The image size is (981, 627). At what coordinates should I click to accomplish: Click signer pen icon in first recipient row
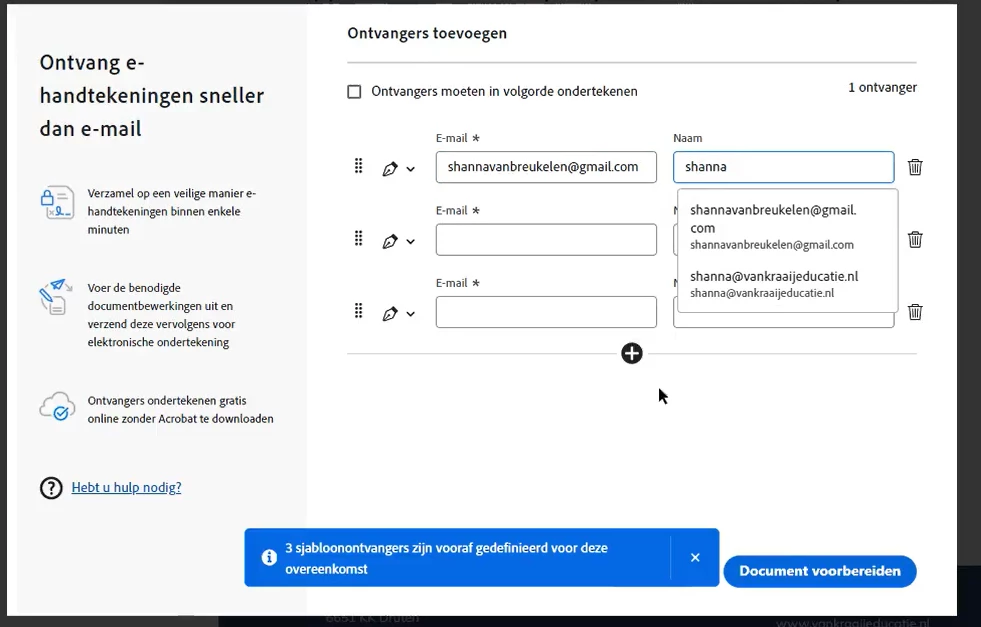pos(390,169)
